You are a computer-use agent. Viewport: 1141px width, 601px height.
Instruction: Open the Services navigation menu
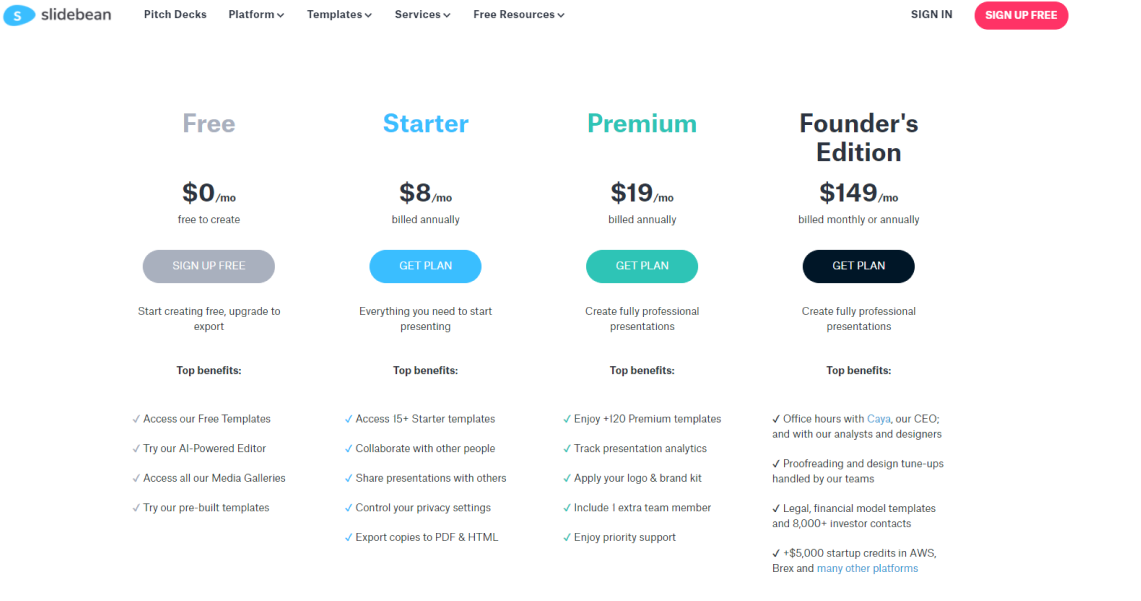(421, 15)
